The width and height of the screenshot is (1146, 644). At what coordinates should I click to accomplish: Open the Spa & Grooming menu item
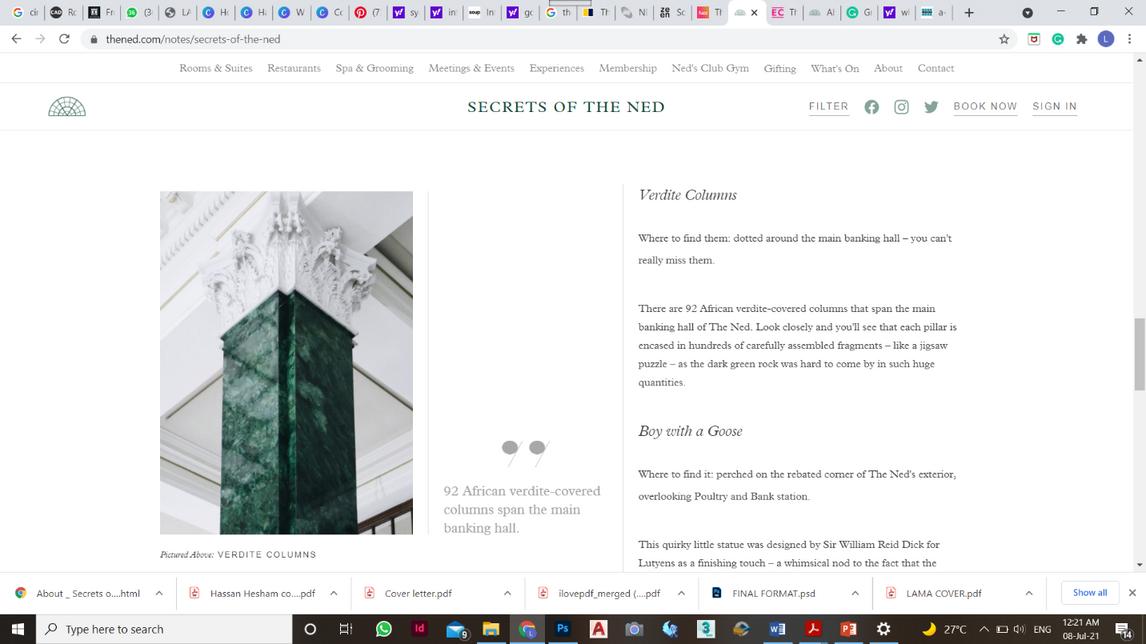click(x=374, y=68)
